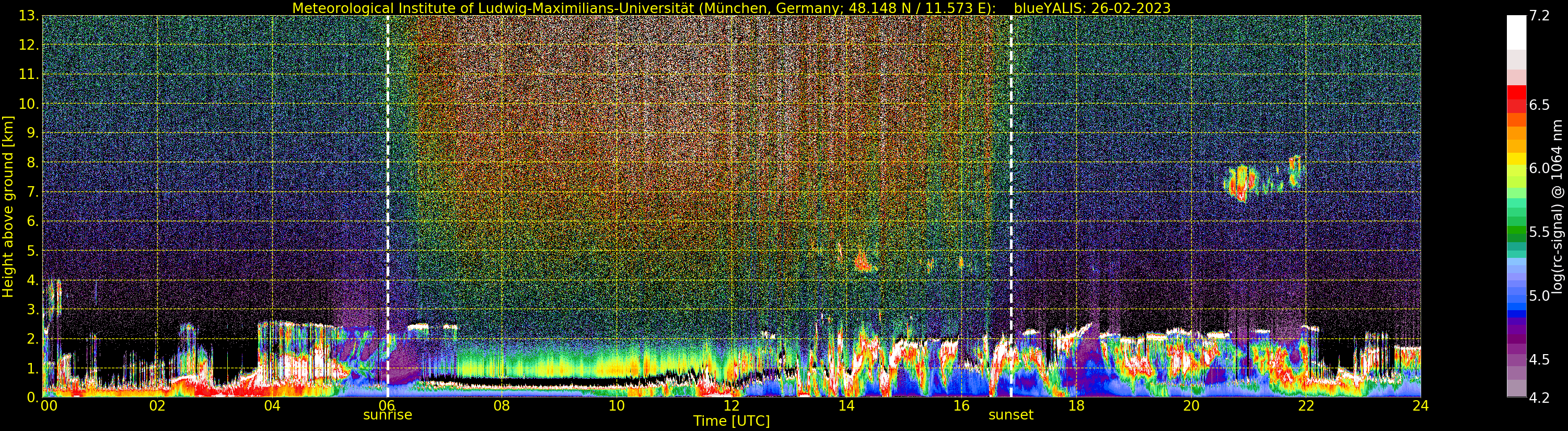Click the '5.' height tick label

(x=33, y=251)
